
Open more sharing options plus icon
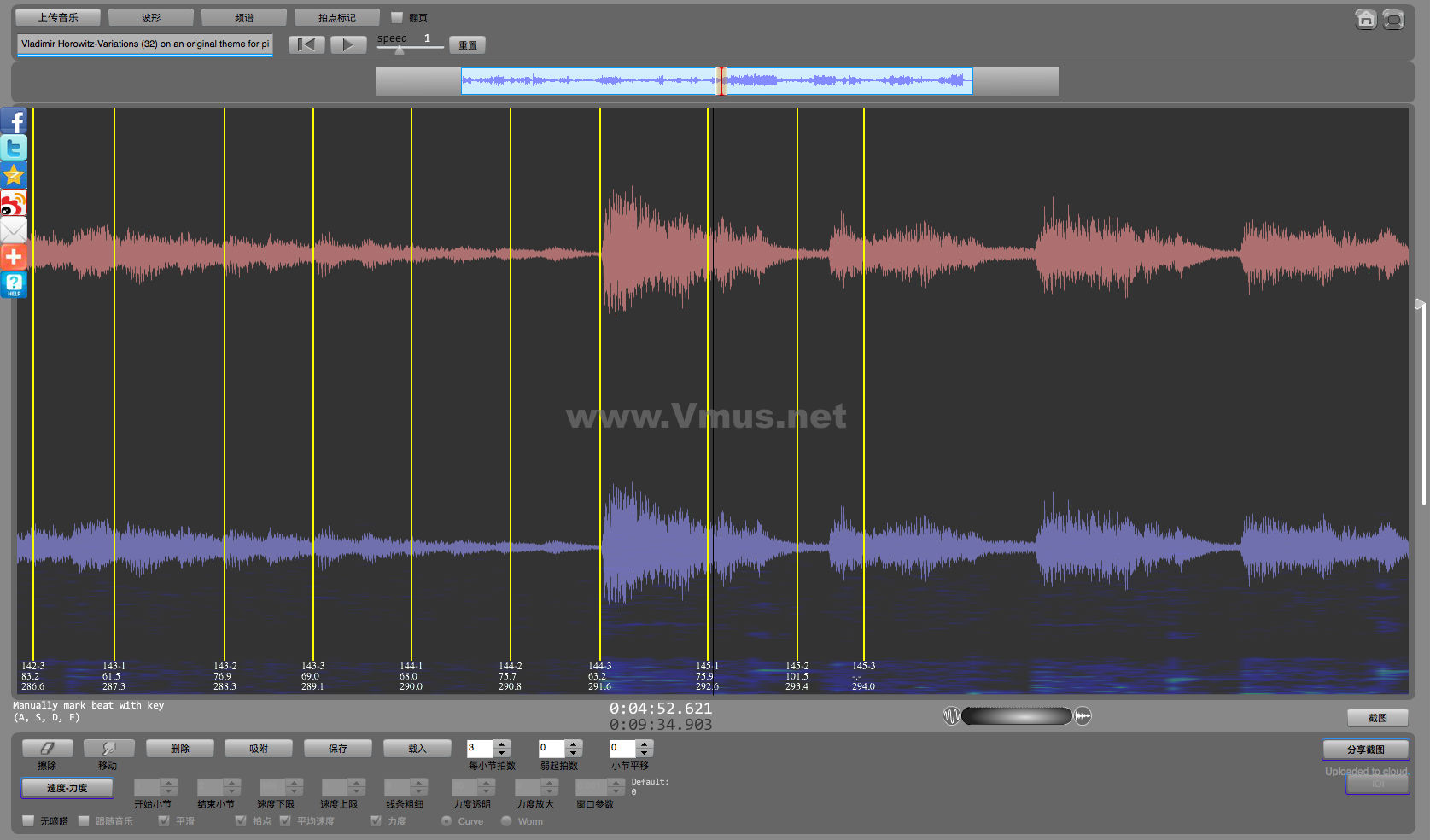pos(14,257)
